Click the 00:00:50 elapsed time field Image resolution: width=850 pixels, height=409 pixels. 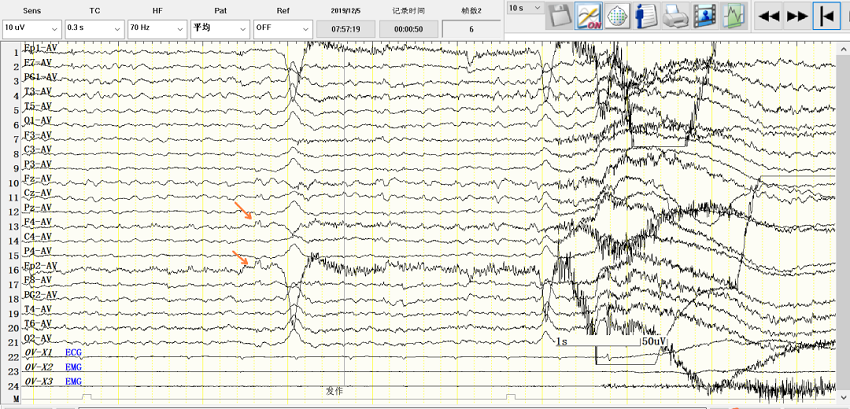point(407,29)
